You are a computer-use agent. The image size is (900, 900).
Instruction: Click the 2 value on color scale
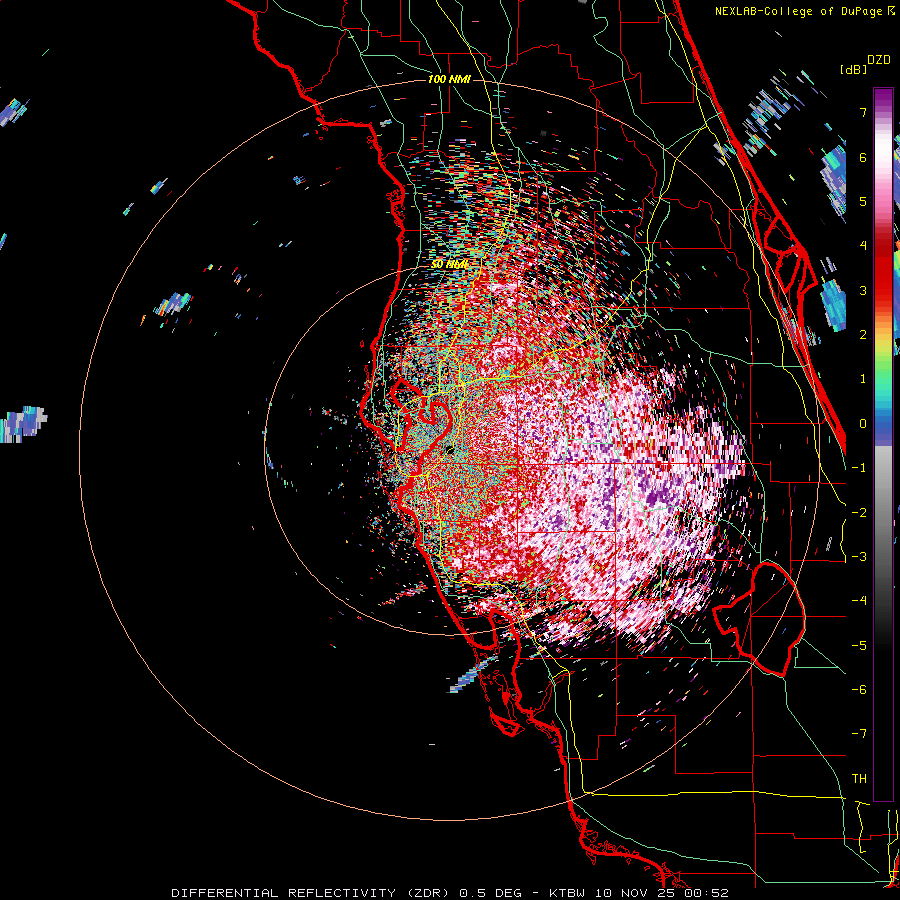point(863,335)
